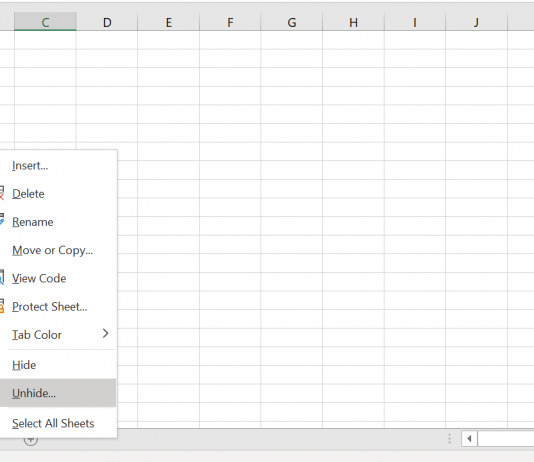
Task: Select column D header
Action: 107,22
